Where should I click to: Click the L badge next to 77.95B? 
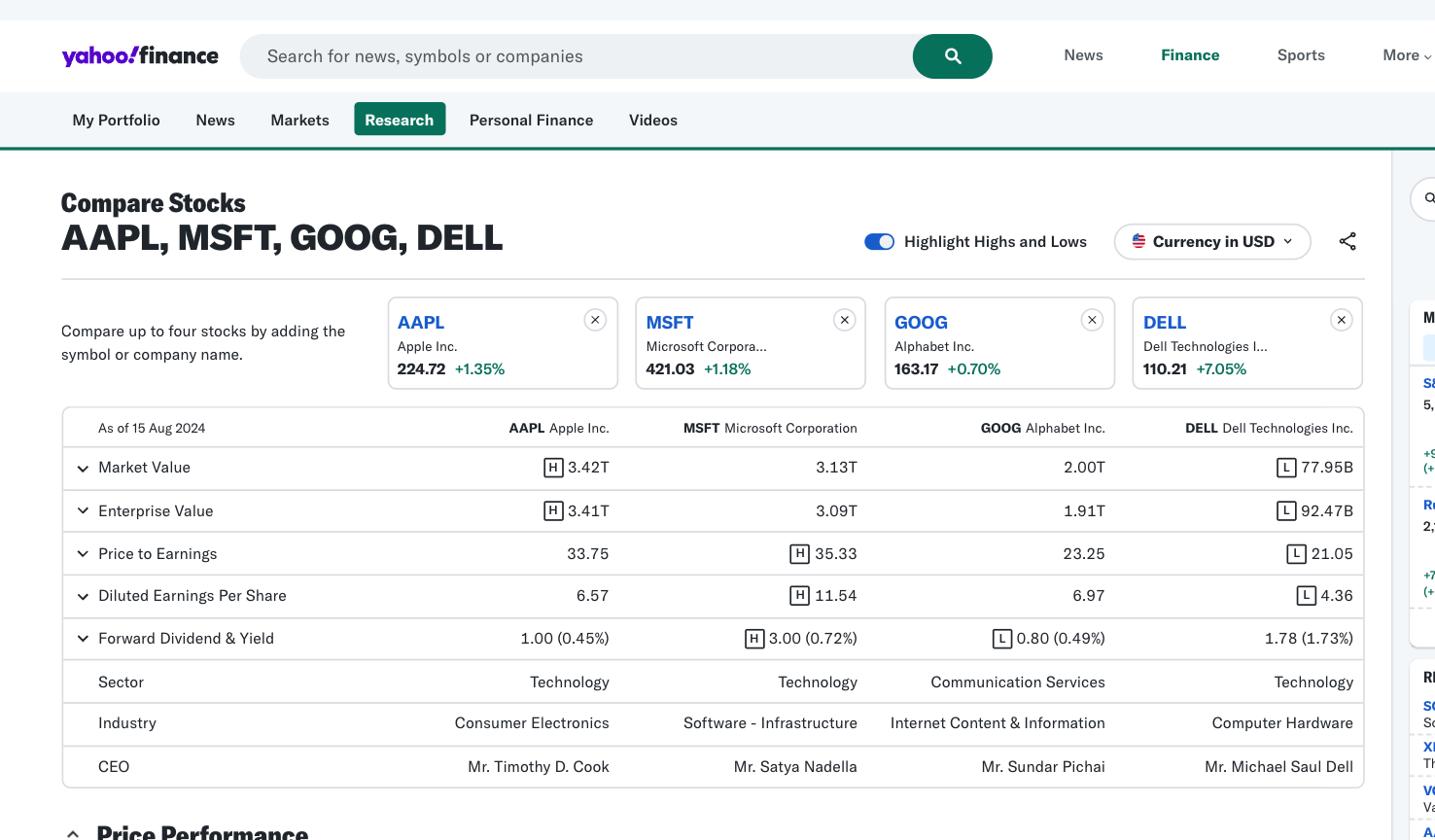tap(1286, 468)
